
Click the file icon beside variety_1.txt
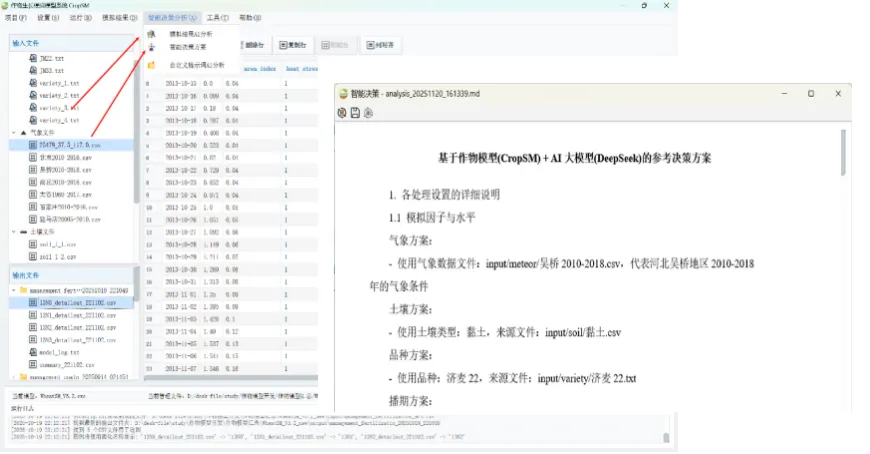coord(33,83)
